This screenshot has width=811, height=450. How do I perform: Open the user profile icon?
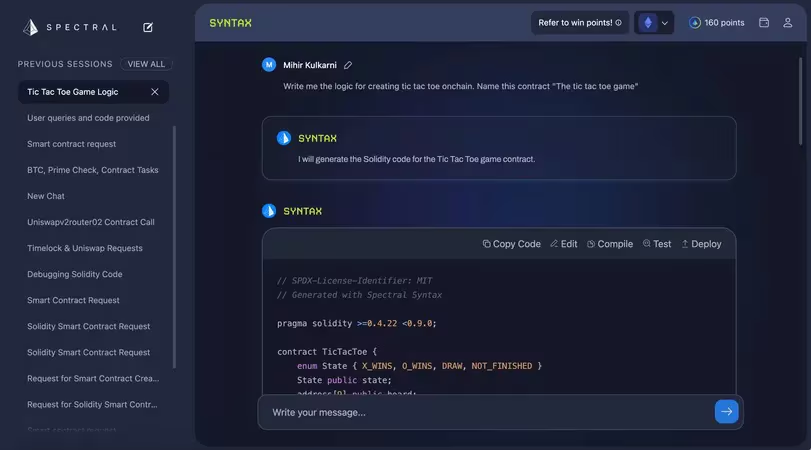[x=788, y=23]
